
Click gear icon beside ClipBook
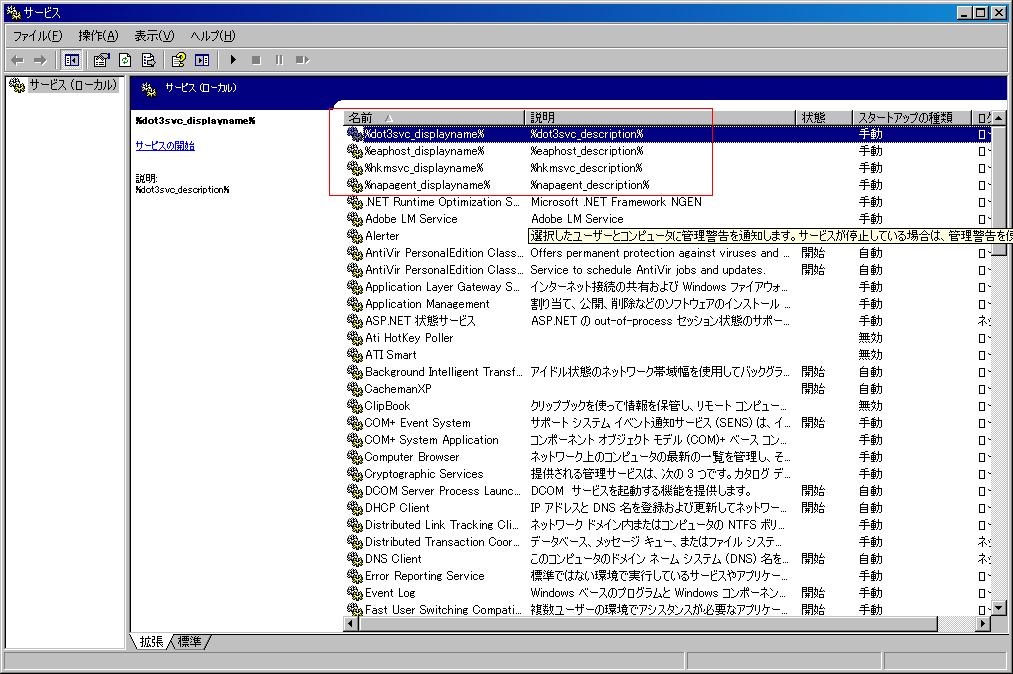pyautogui.click(x=355, y=406)
